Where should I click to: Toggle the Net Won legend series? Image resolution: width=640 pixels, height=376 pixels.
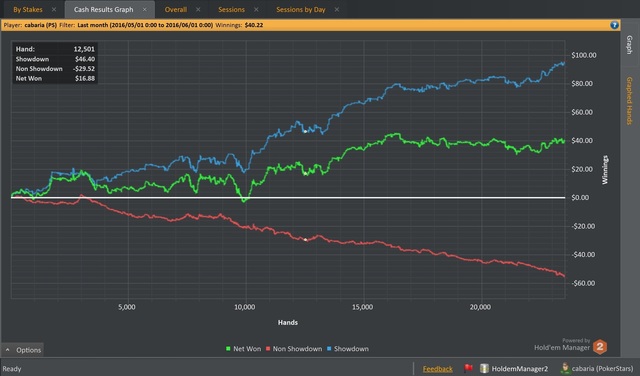[x=243, y=349]
